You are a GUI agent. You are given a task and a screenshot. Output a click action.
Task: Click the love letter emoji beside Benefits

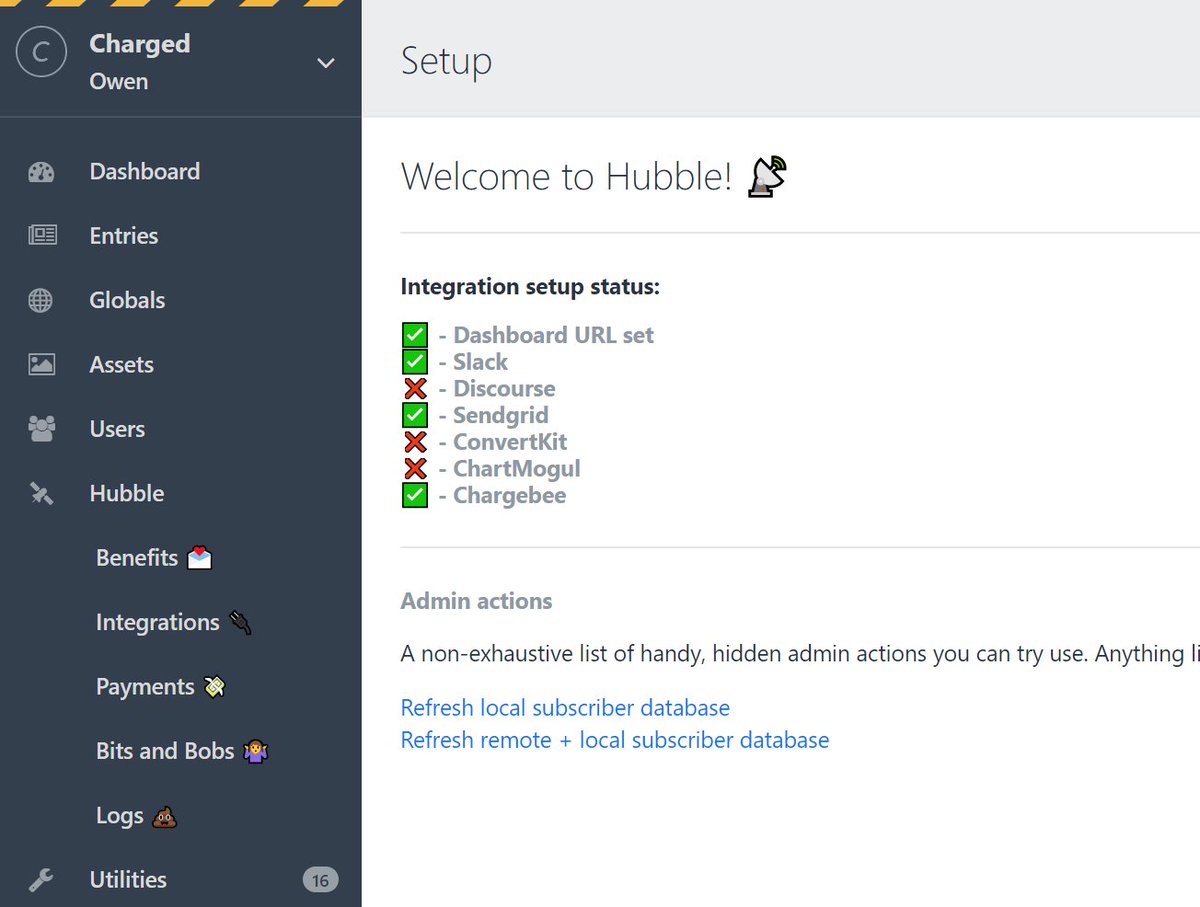(200, 558)
